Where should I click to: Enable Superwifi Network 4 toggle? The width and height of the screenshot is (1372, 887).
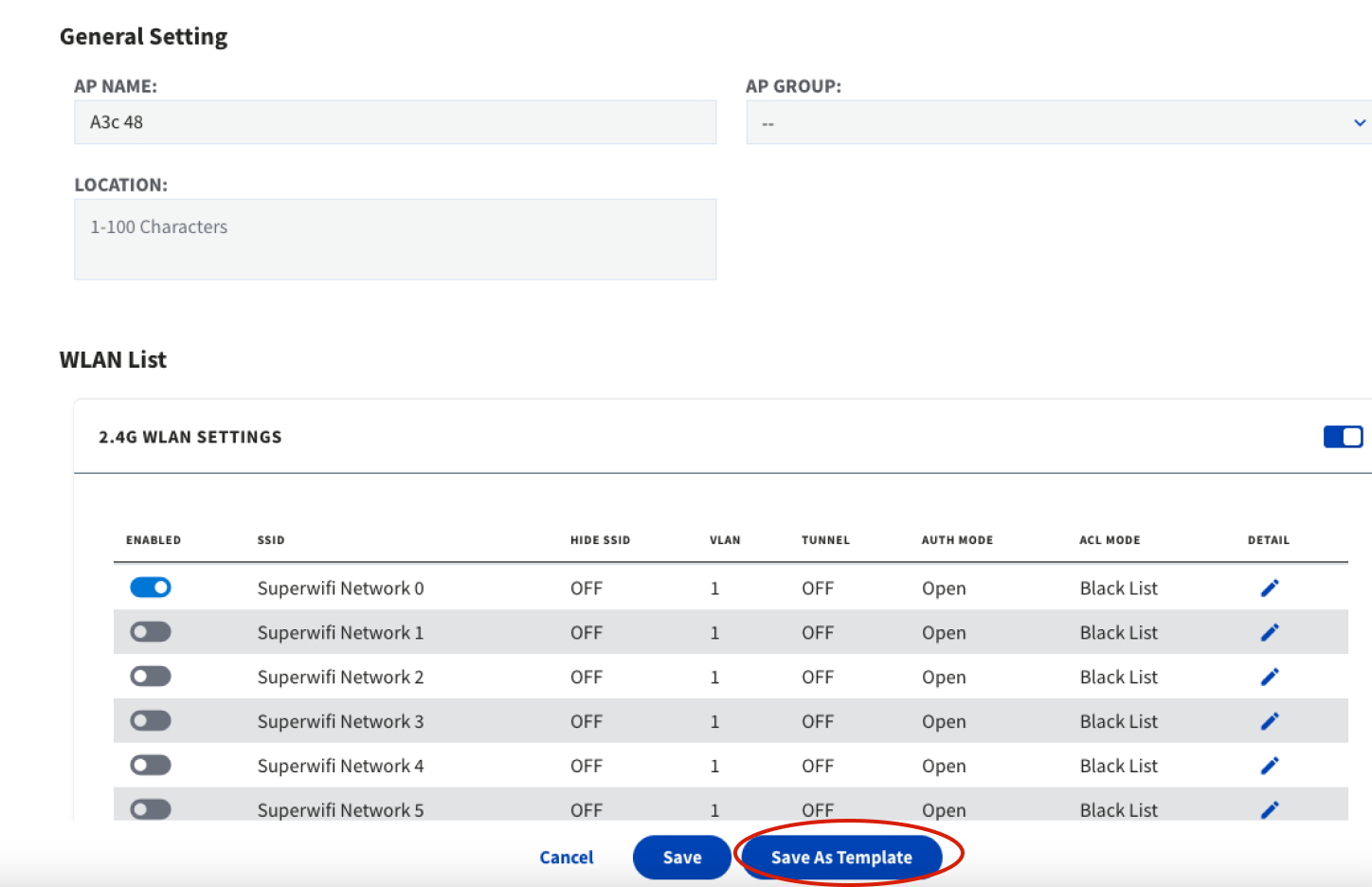(x=151, y=765)
